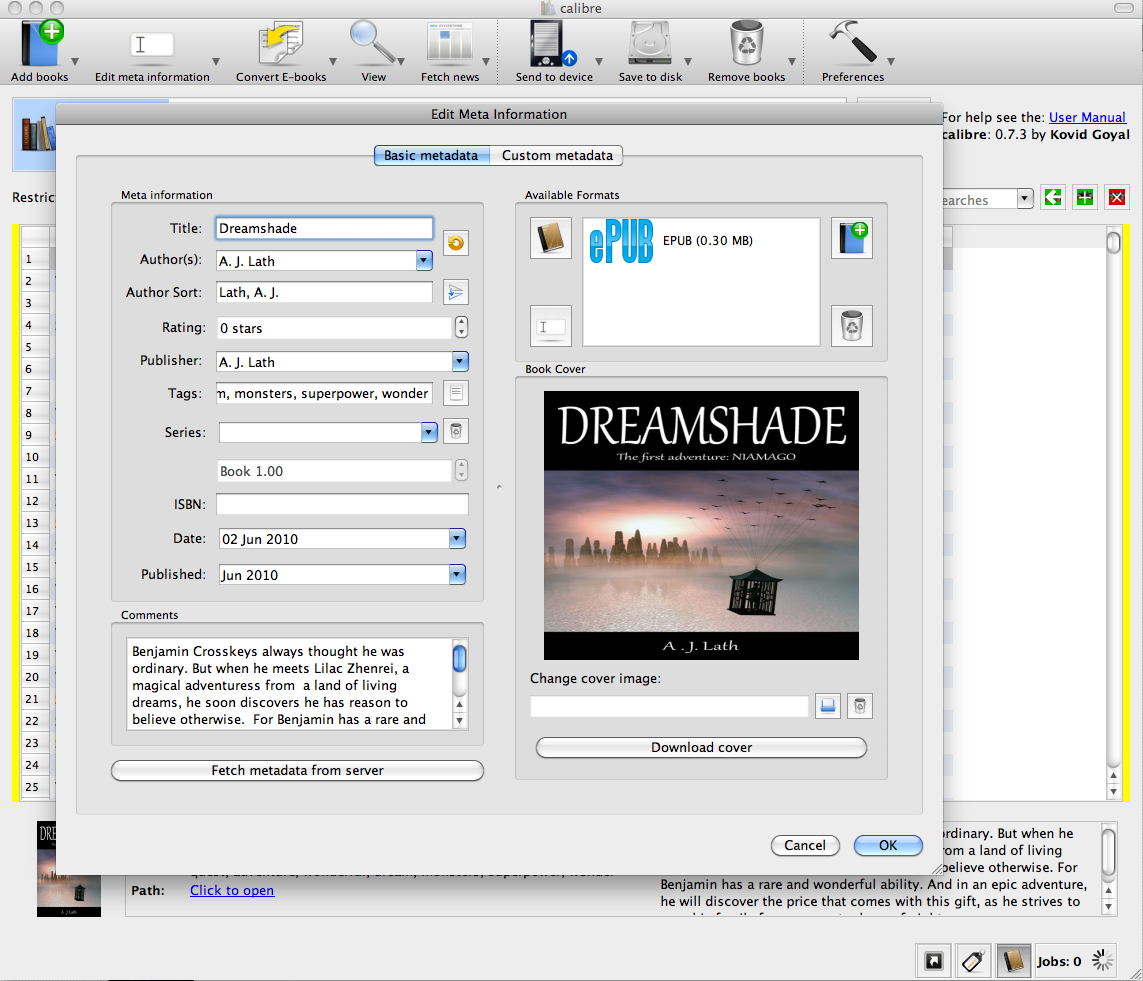
Task: Swap author and title with the orange icon
Action: (456, 242)
